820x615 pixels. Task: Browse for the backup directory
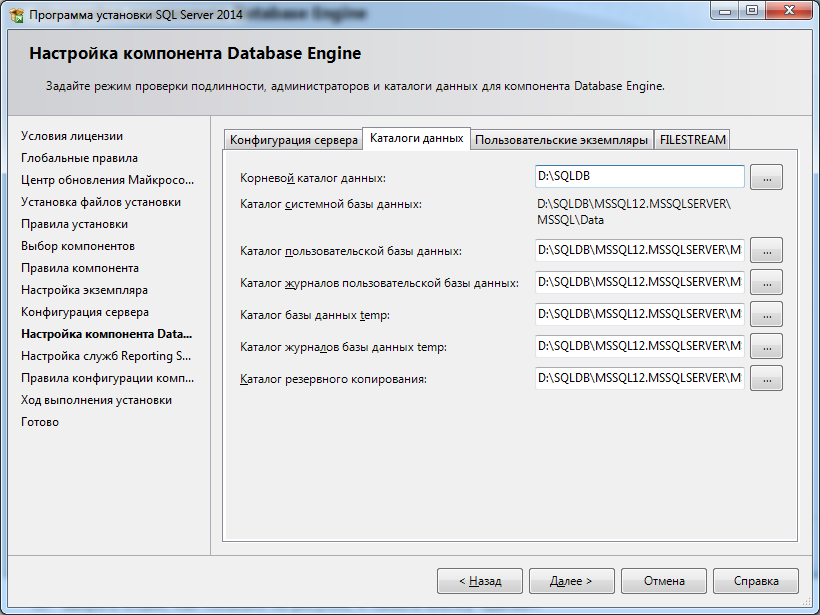point(766,378)
